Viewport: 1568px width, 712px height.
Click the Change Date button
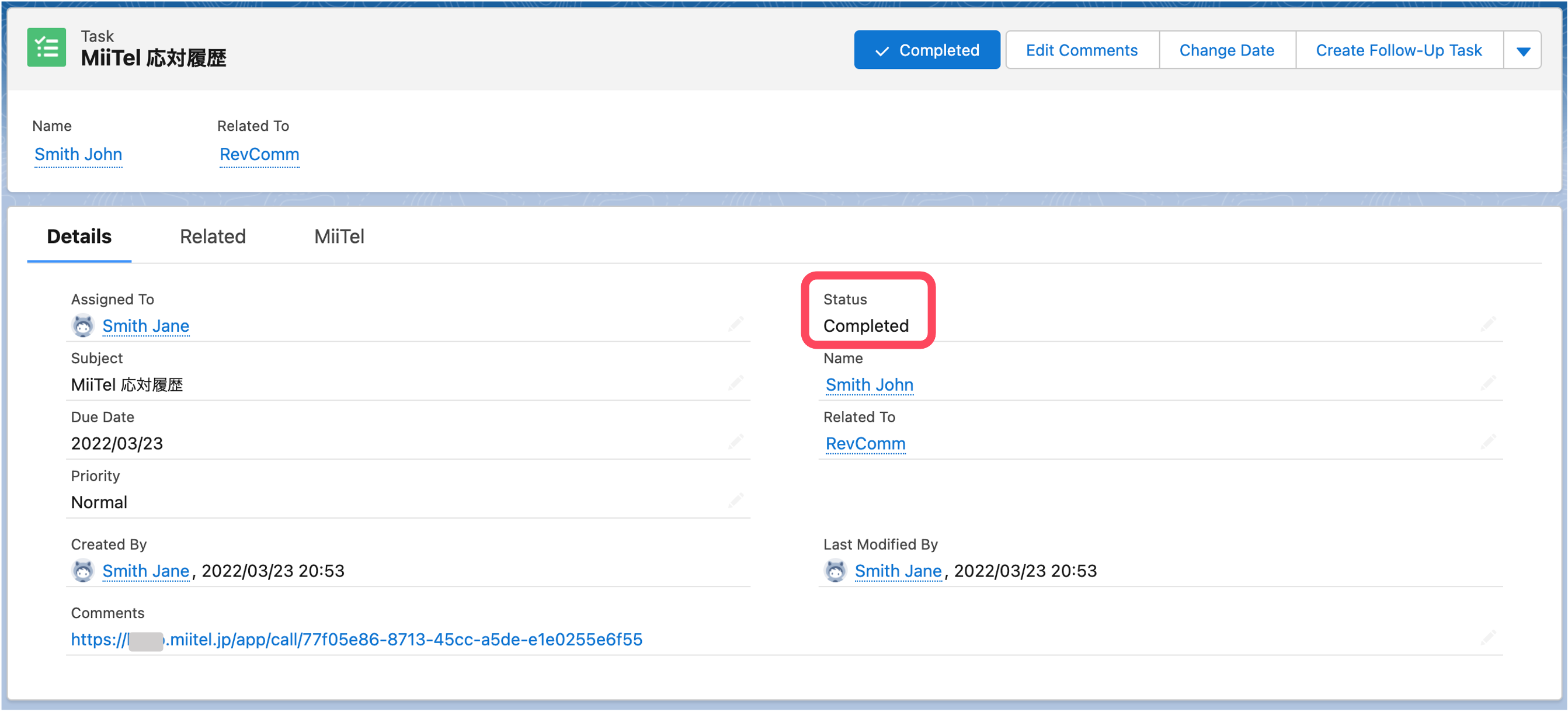(1226, 50)
